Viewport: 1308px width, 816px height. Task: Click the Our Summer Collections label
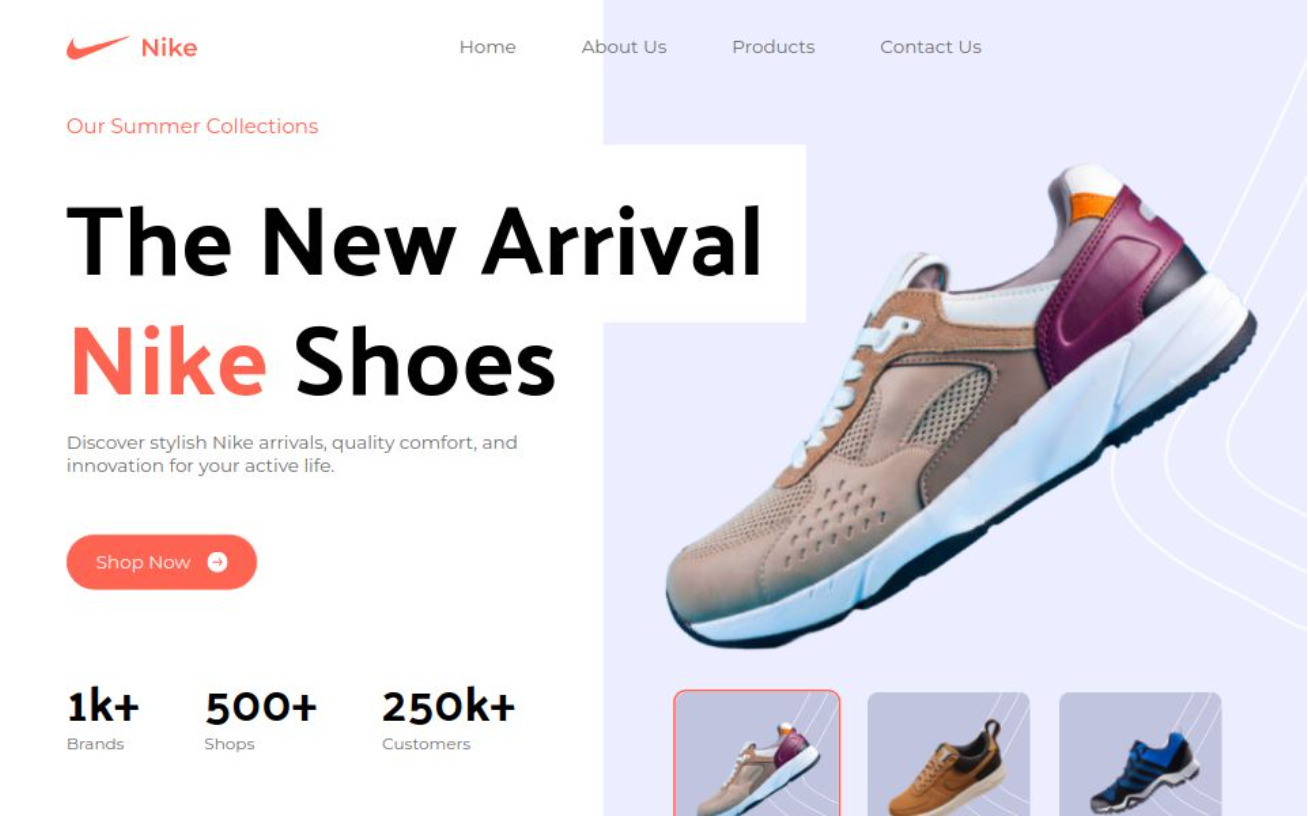click(x=192, y=126)
